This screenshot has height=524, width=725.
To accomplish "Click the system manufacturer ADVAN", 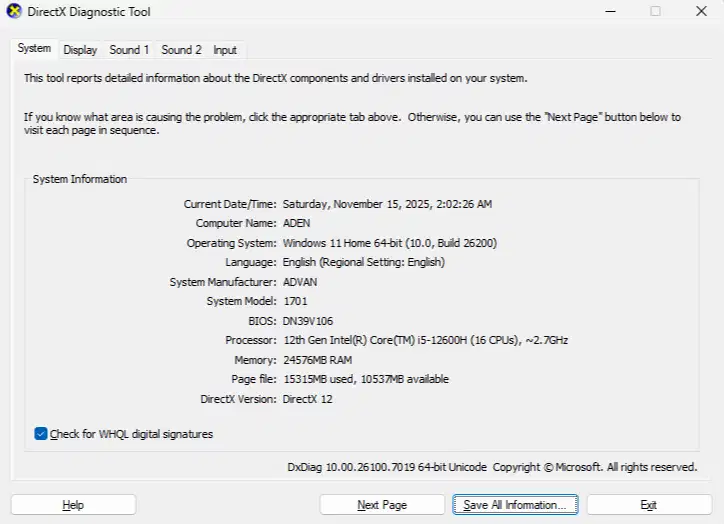I will (x=300, y=282).
